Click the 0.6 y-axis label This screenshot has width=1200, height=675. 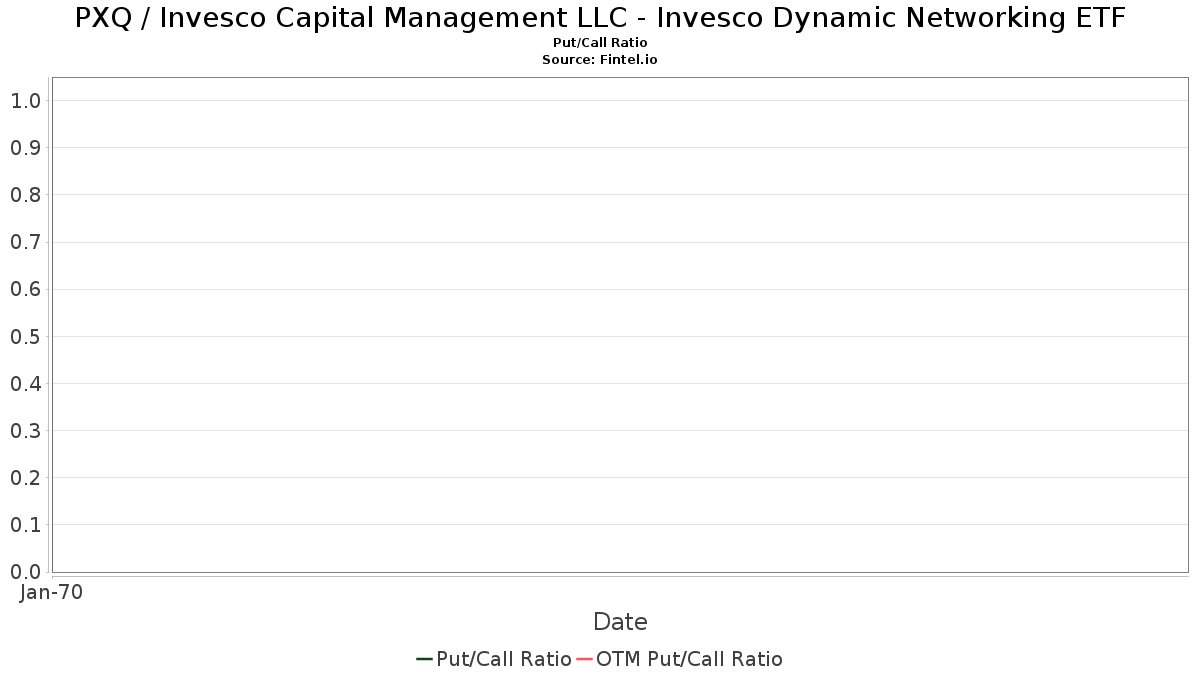pyautogui.click(x=26, y=289)
